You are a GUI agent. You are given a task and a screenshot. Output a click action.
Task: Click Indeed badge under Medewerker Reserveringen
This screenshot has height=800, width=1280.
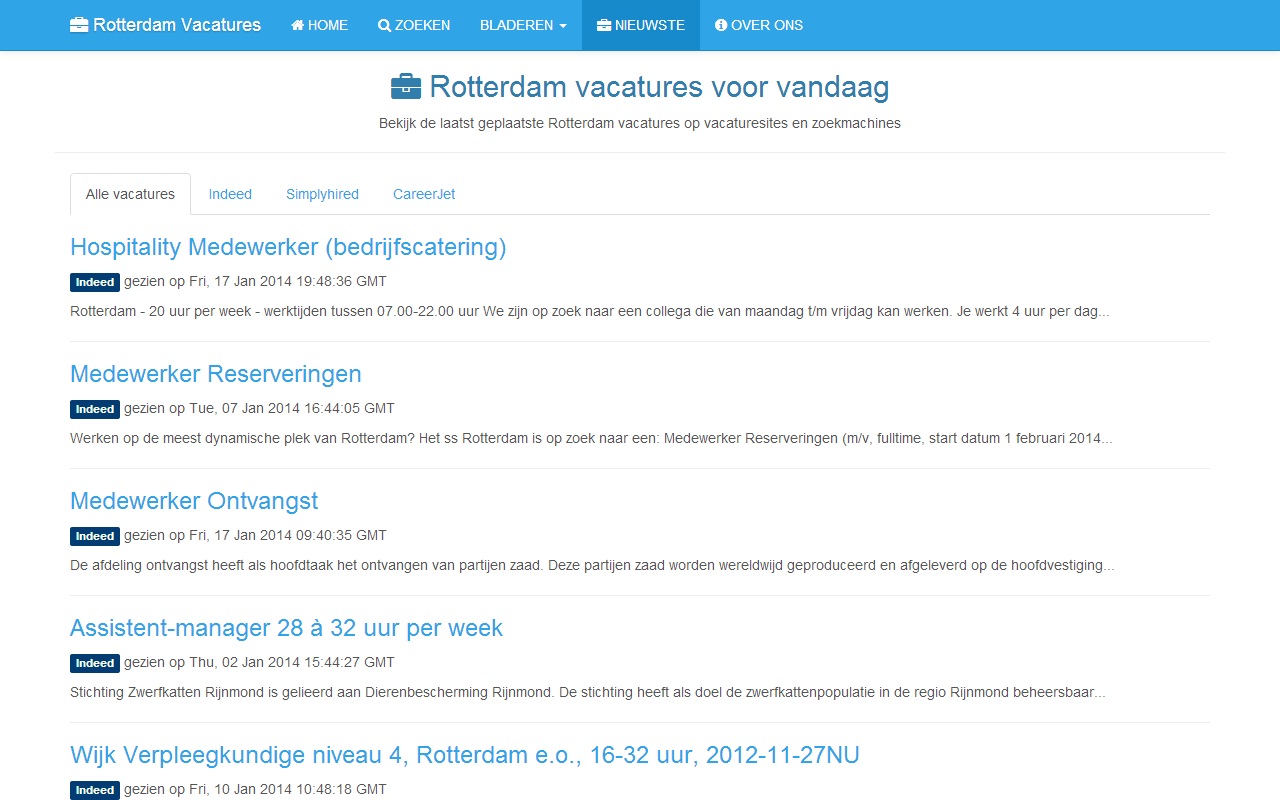[x=95, y=409]
